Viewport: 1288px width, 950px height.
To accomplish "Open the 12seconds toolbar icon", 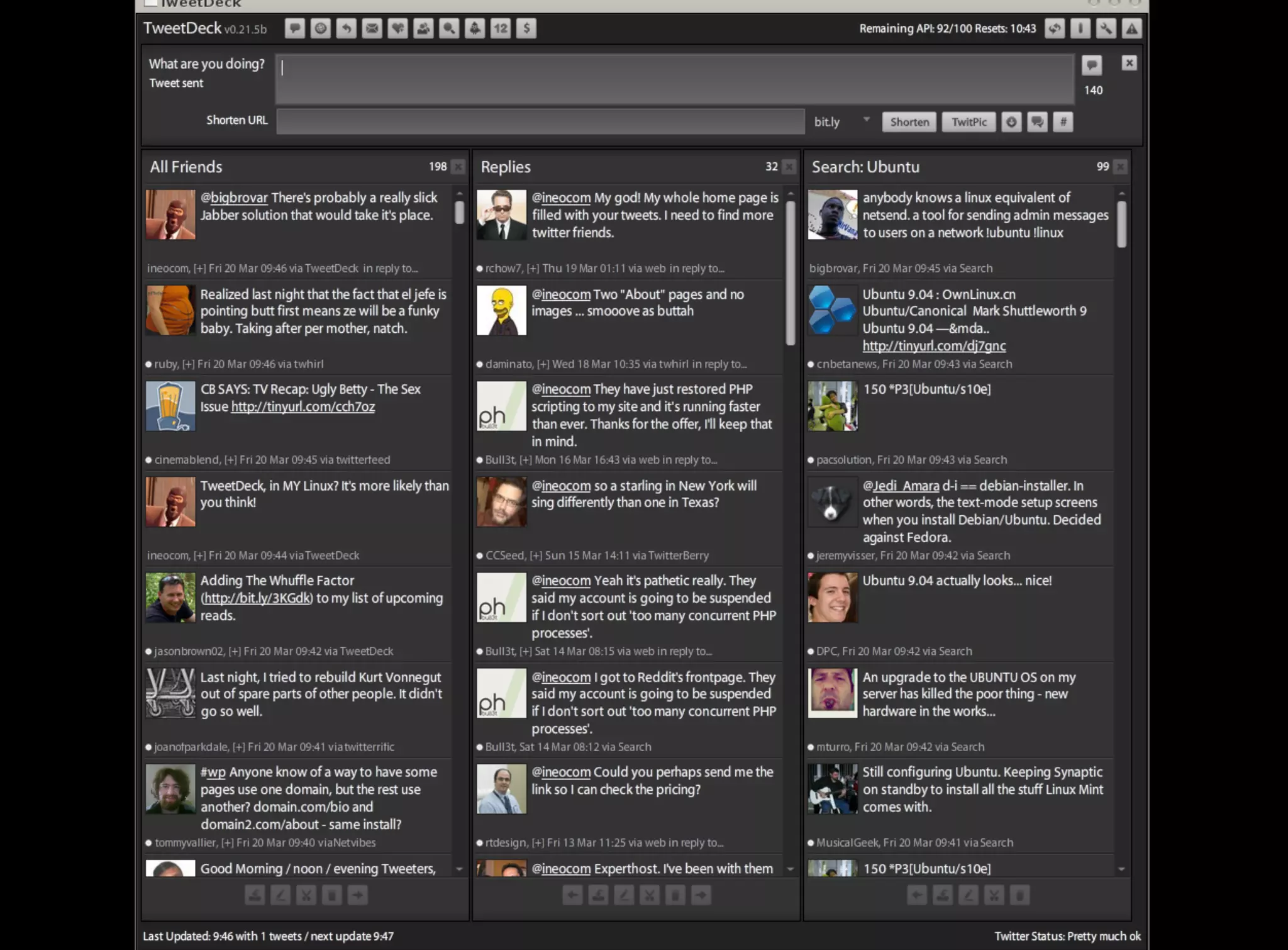I will coord(501,28).
